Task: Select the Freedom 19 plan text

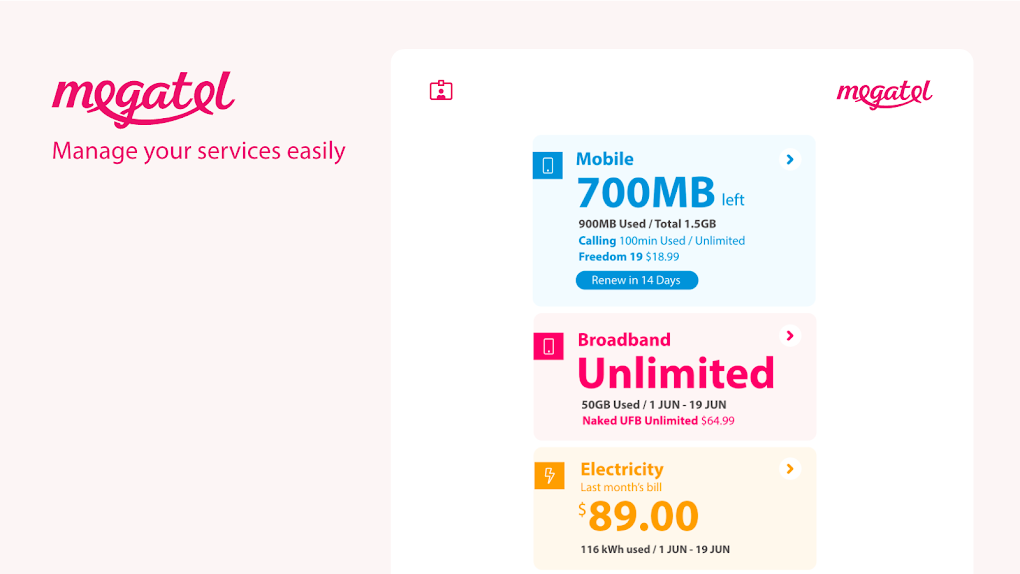Action: [x=610, y=257]
